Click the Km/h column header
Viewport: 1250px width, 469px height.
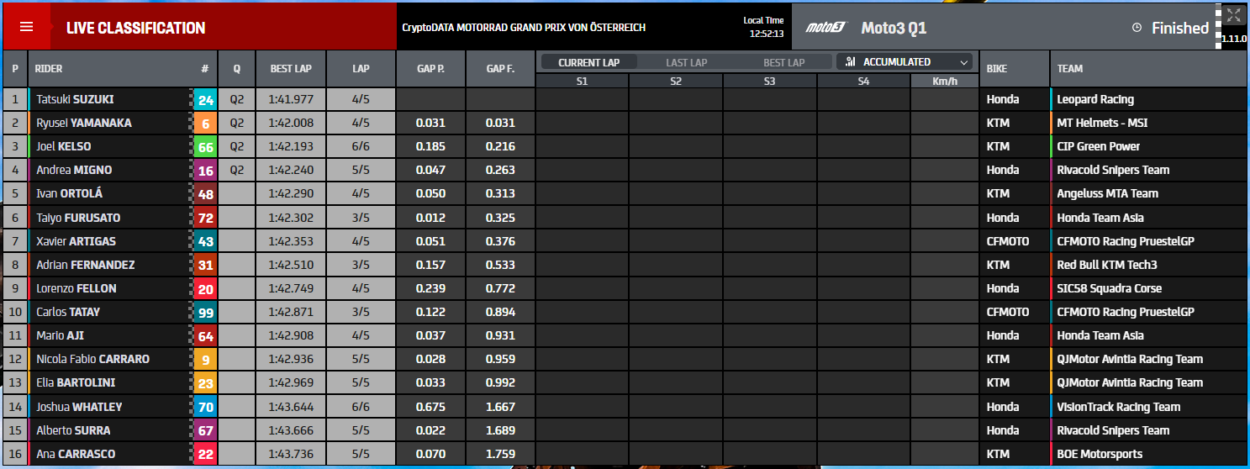coord(943,80)
